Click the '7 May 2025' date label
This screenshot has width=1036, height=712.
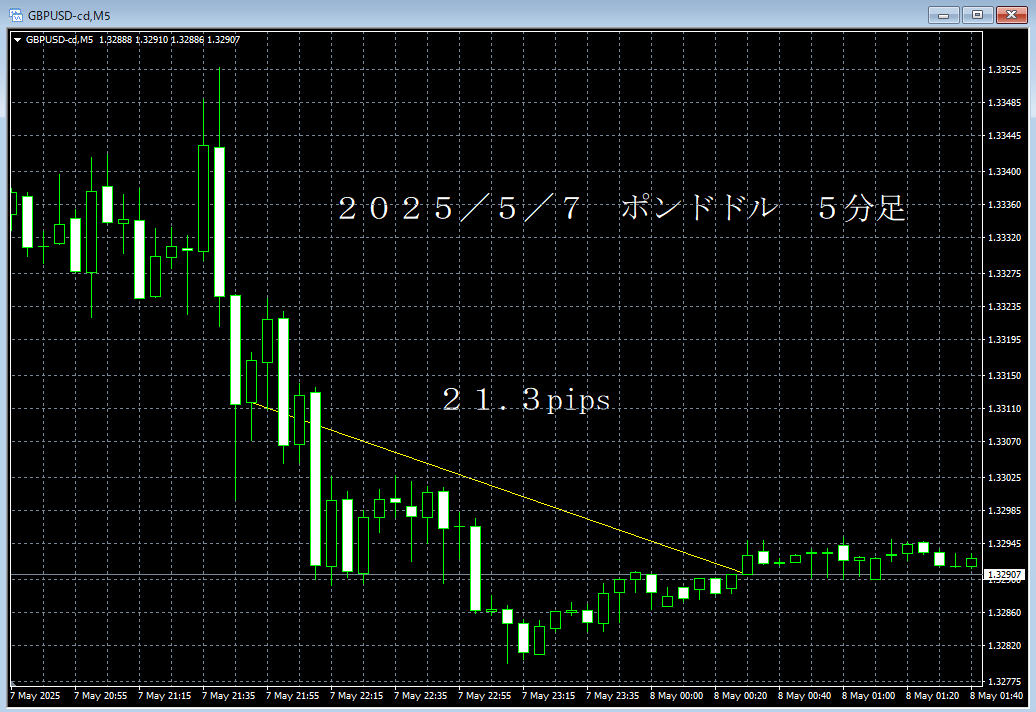36,695
